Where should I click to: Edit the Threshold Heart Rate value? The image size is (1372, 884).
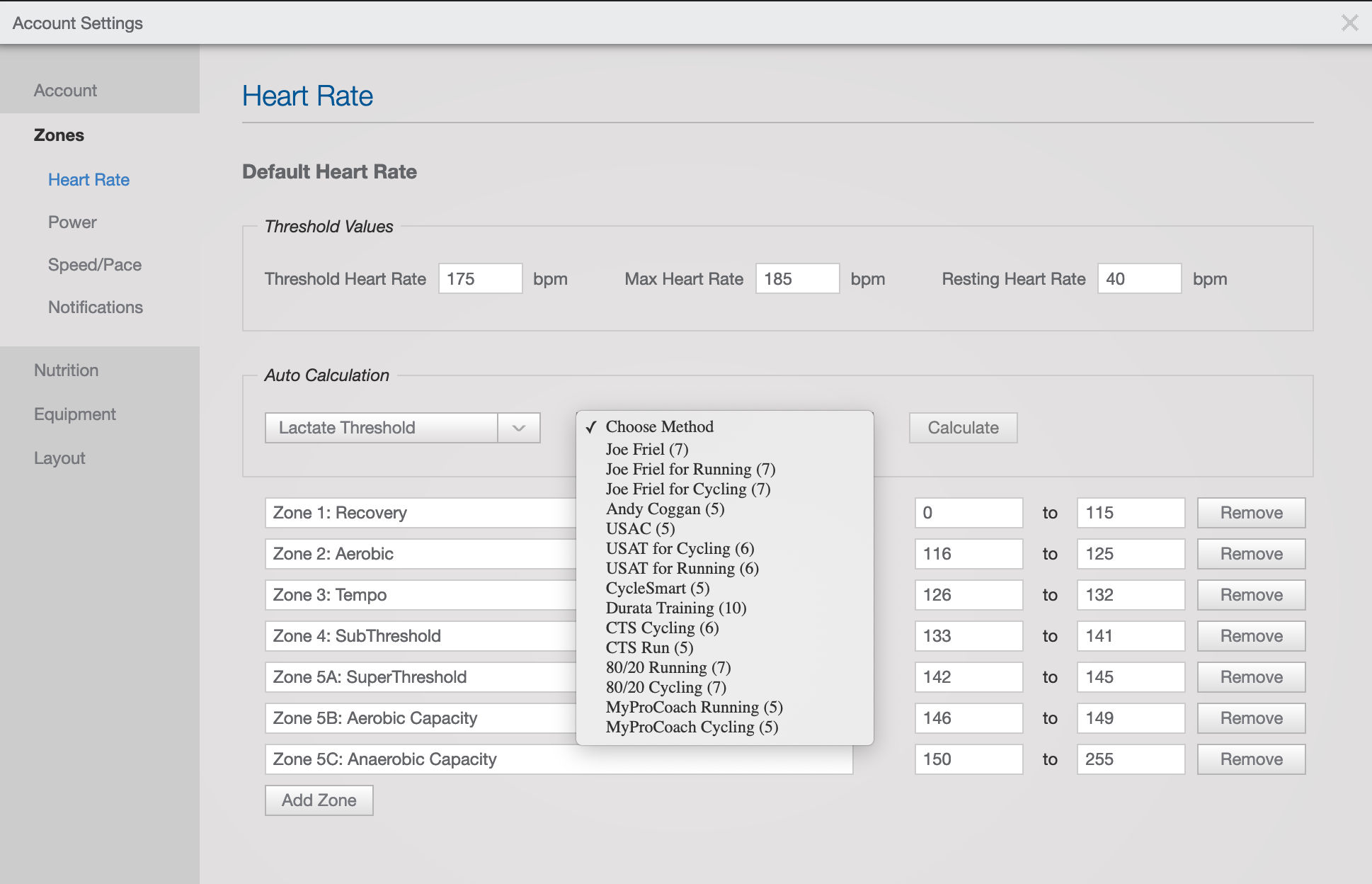click(x=480, y=278)
